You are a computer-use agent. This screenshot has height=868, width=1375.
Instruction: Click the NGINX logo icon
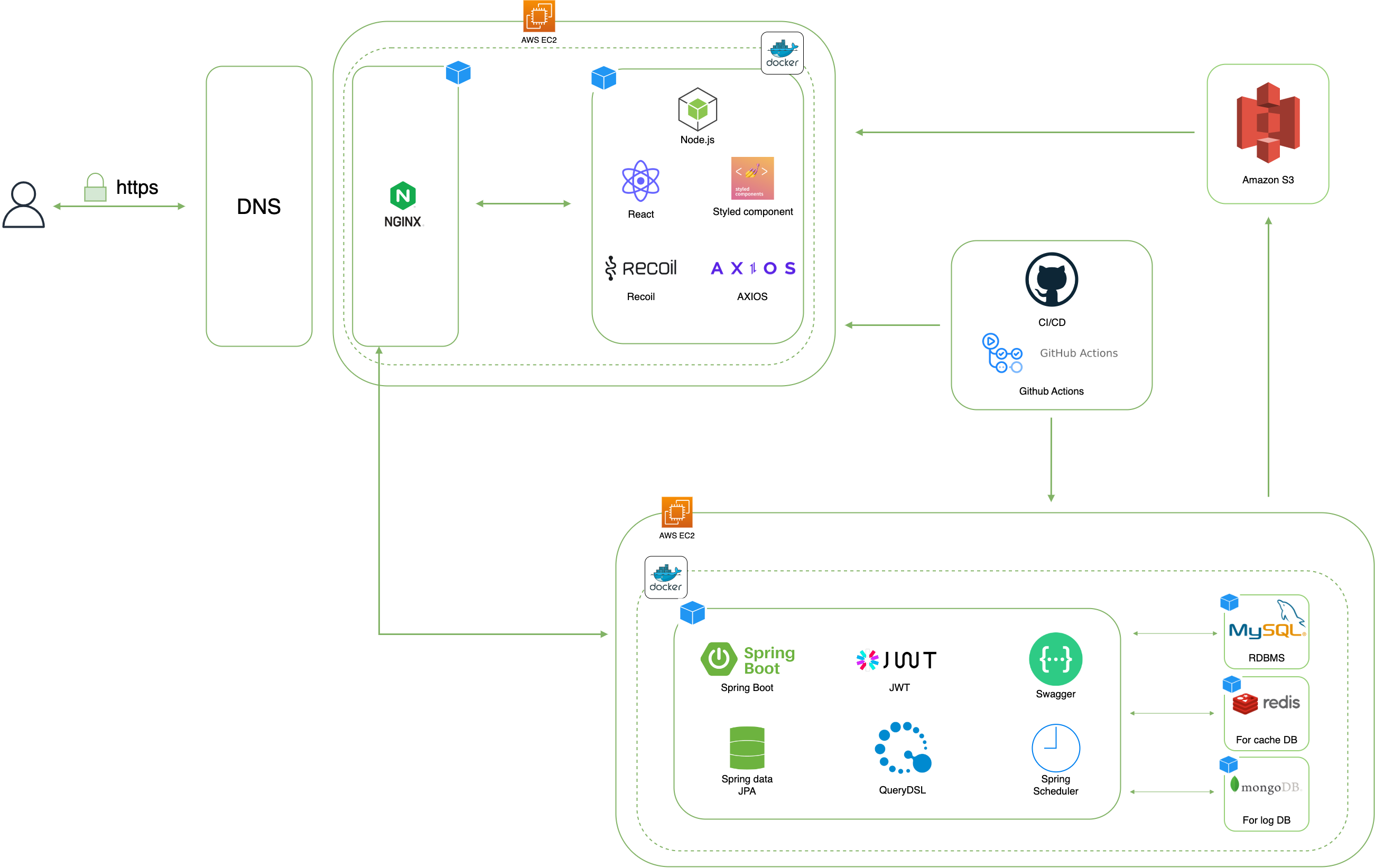point(403,197)
